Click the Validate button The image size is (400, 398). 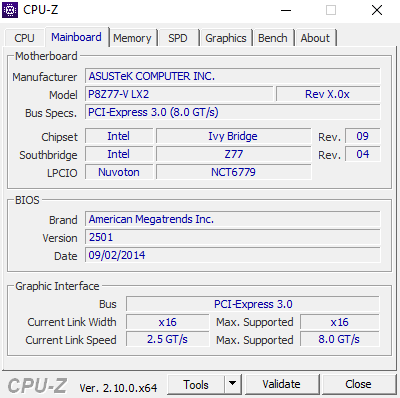[281, 384]
